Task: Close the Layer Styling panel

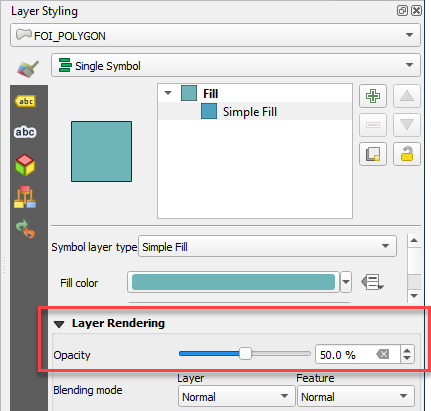Action: click(416, 11)
